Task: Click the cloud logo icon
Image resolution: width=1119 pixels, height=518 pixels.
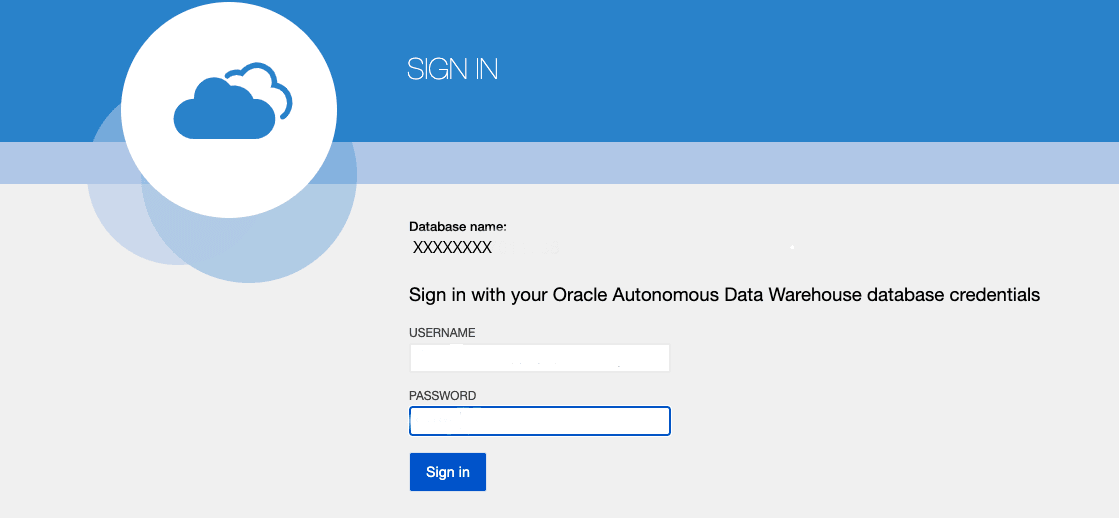Action: tap(233, 101)
